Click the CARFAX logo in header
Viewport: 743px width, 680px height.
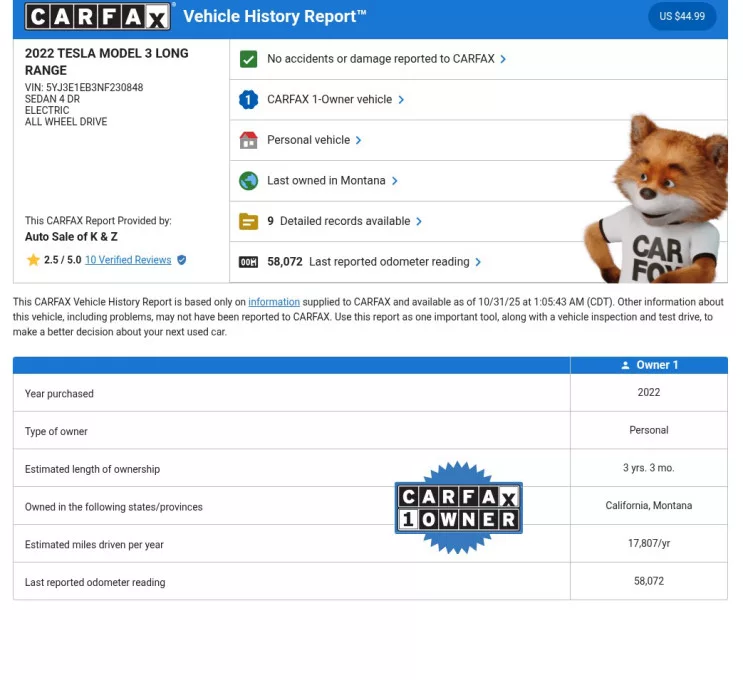(98, 16)
